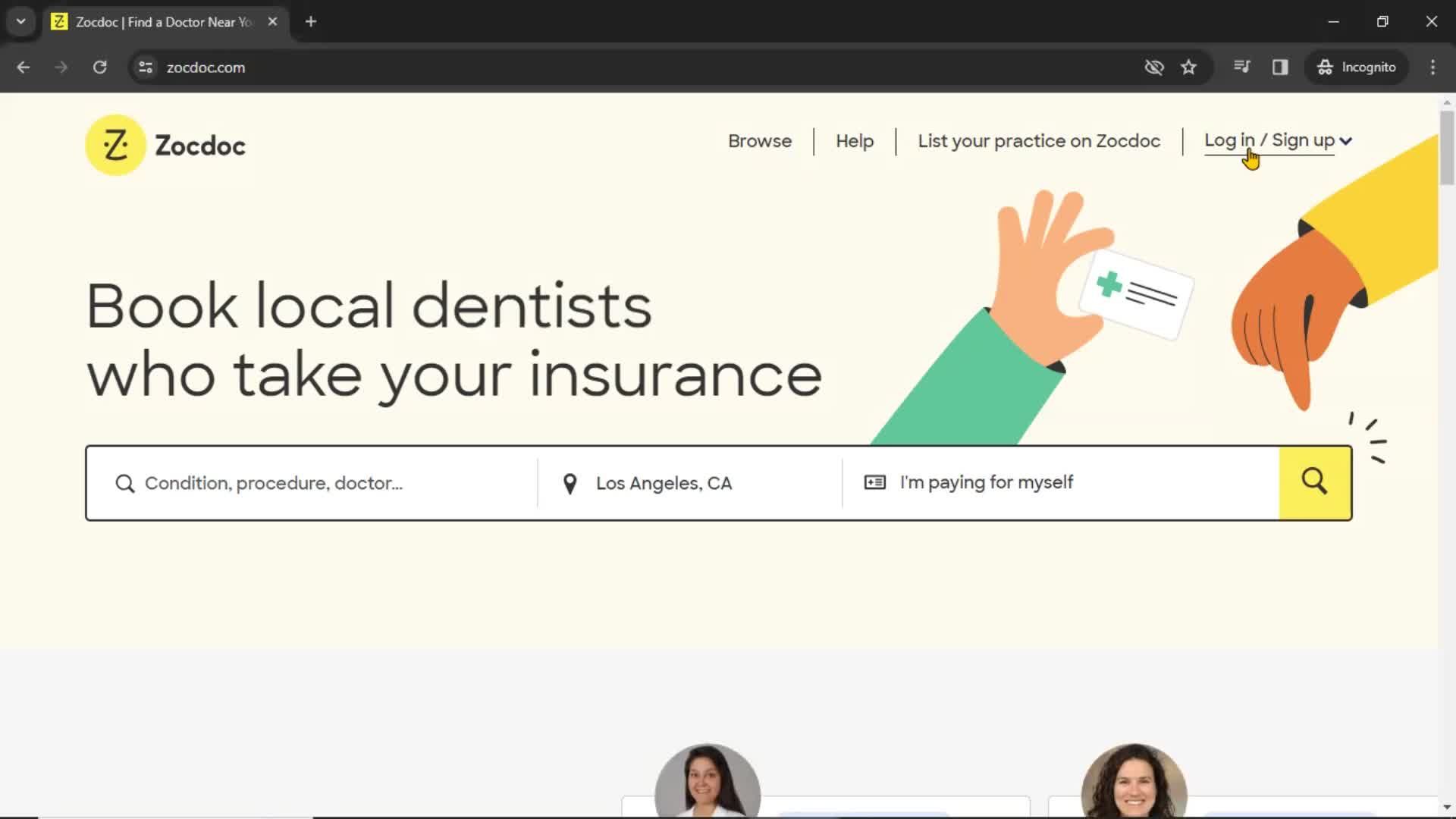The height and width of the screenshot is (819, 1456).
Task: Open the media control icon
Action: (x=1242, y=67)
